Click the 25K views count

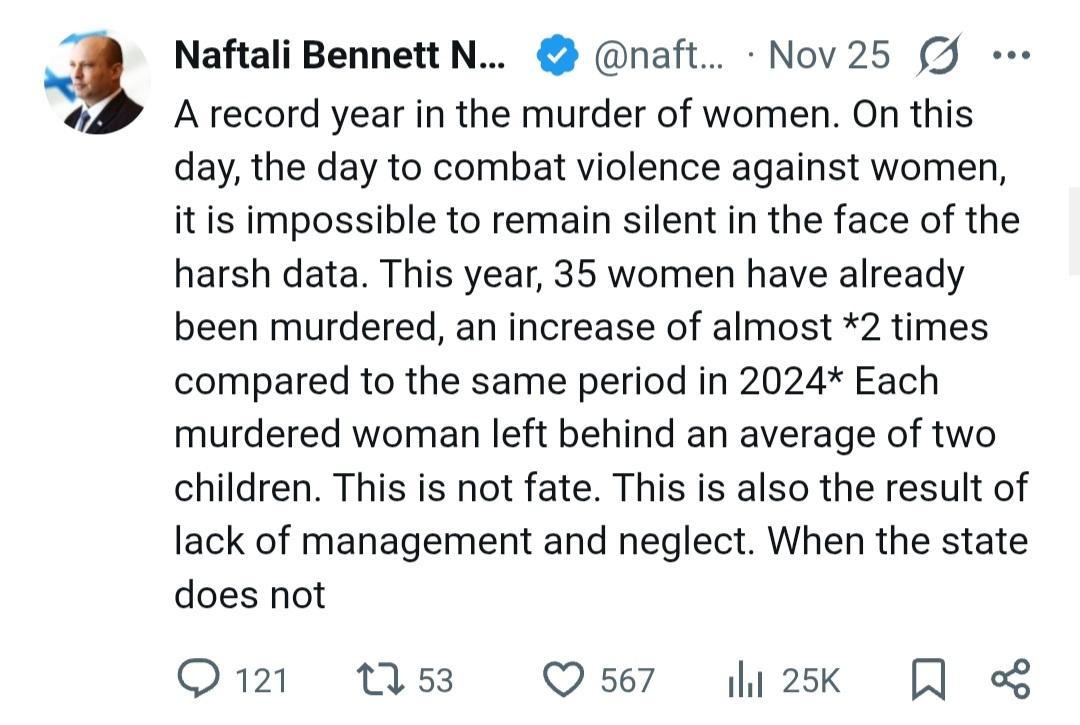pyautogui.click(x=810, y=681)
